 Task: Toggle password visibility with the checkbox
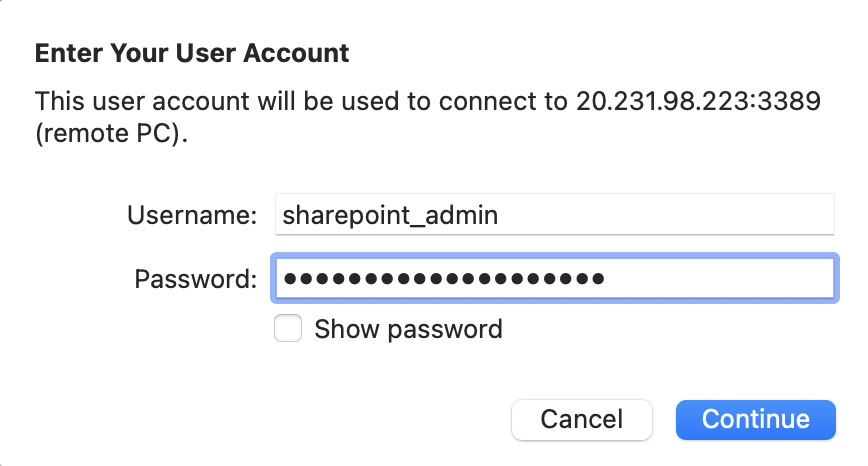click(x=288, y=329)
